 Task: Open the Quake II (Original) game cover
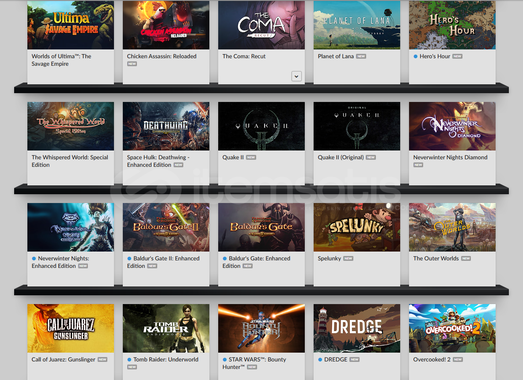[357, 126]
